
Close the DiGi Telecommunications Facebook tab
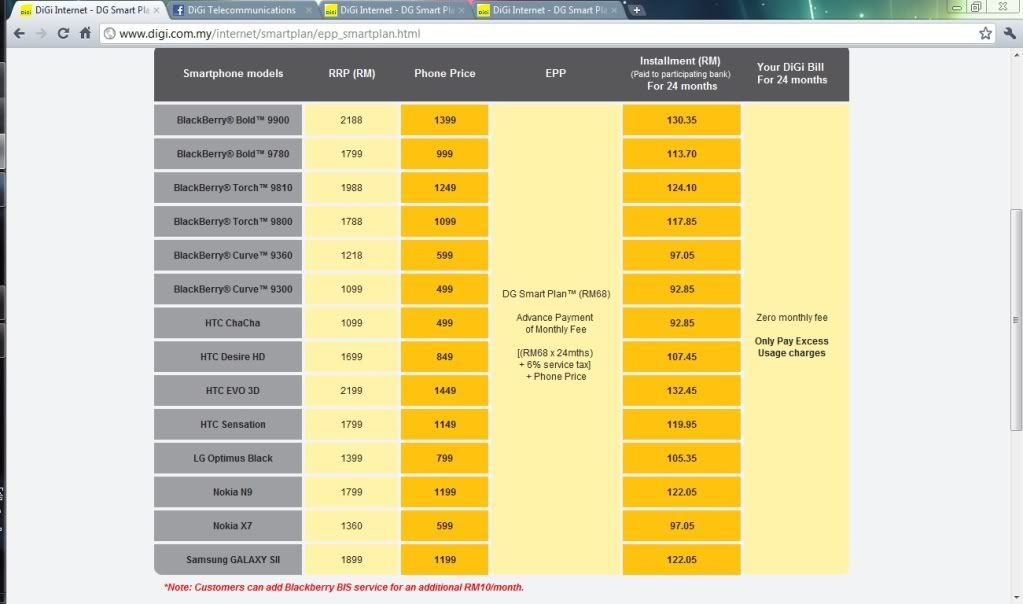[309, 10]
